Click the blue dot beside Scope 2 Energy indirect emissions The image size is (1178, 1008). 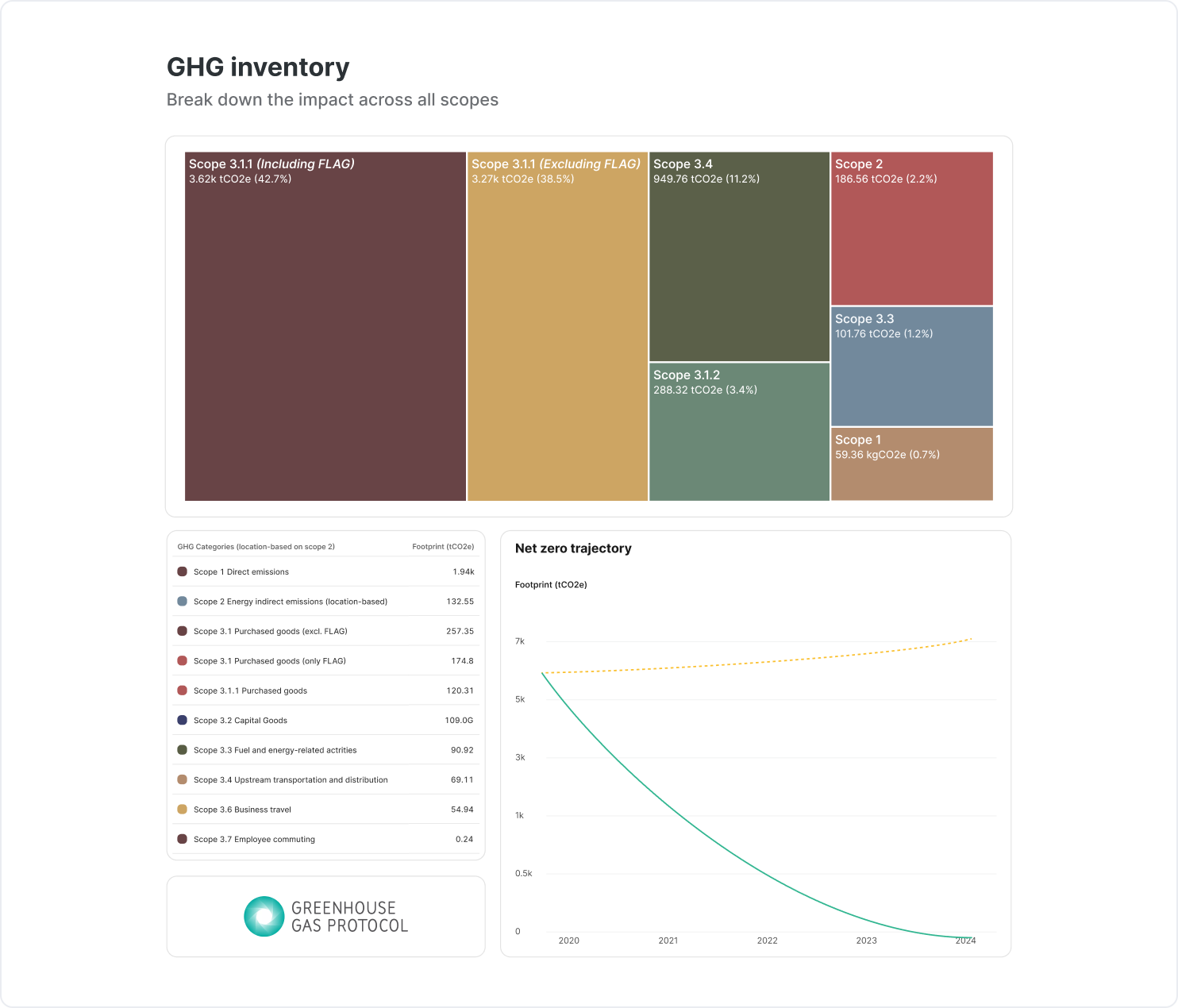(x=182, y=602)
